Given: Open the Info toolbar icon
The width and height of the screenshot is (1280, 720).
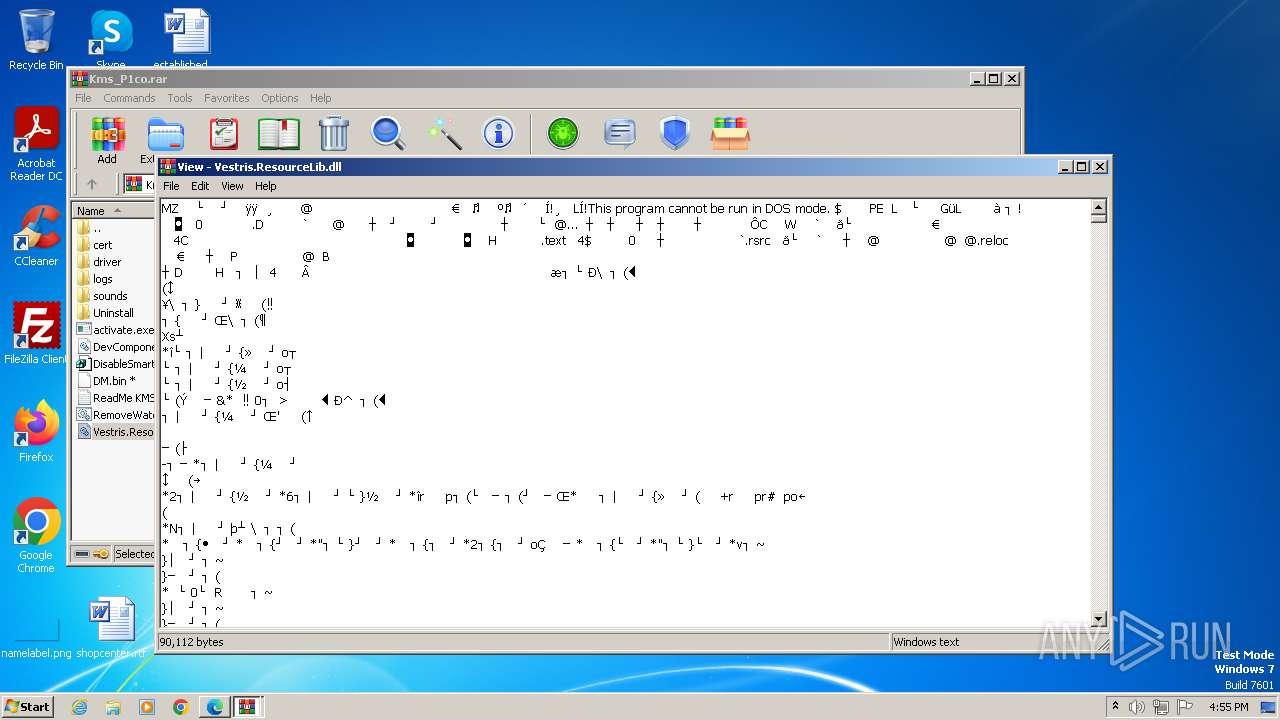Looking at the screenshot, I should click(x=498, y=133).
